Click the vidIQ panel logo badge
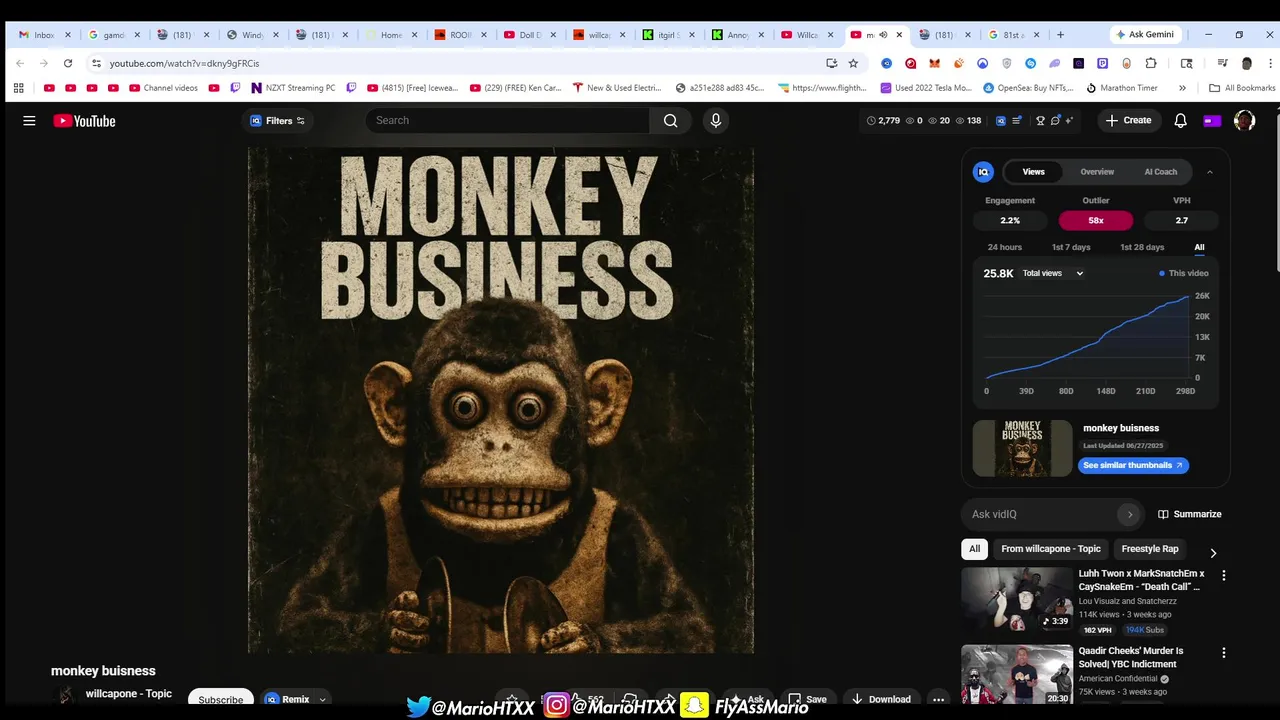 click(x=983, y=172)
